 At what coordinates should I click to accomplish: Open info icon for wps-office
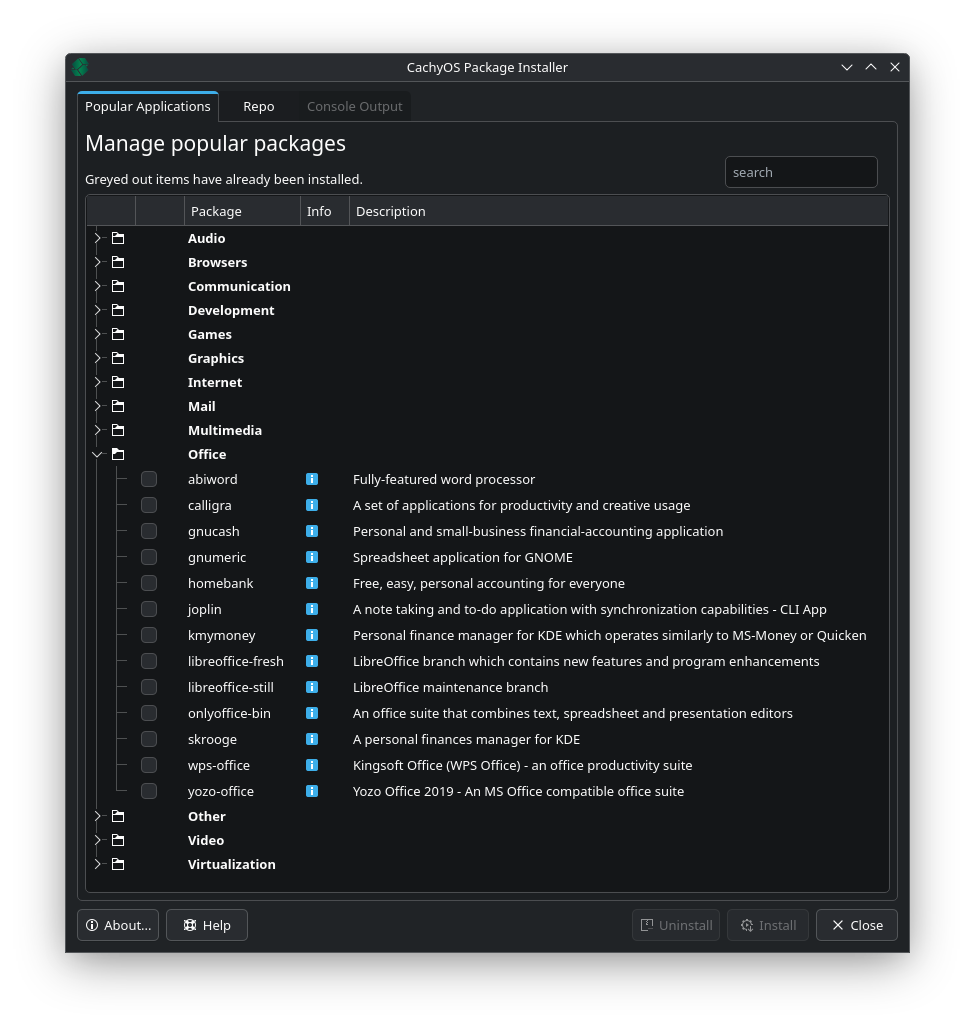[x=312, y=765]
